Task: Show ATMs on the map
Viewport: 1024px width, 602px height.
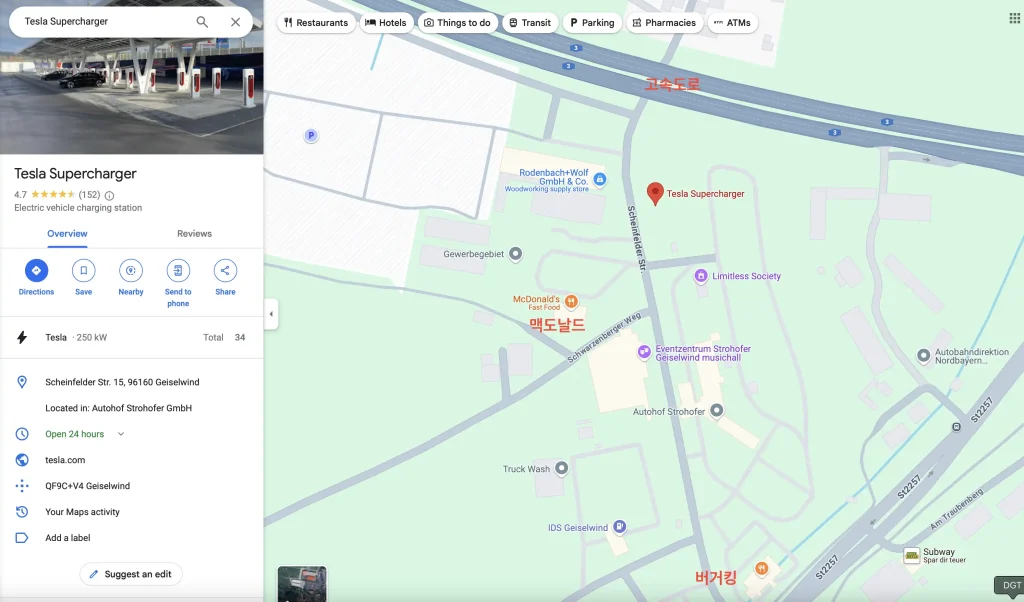Action: (x=733, y=23)
